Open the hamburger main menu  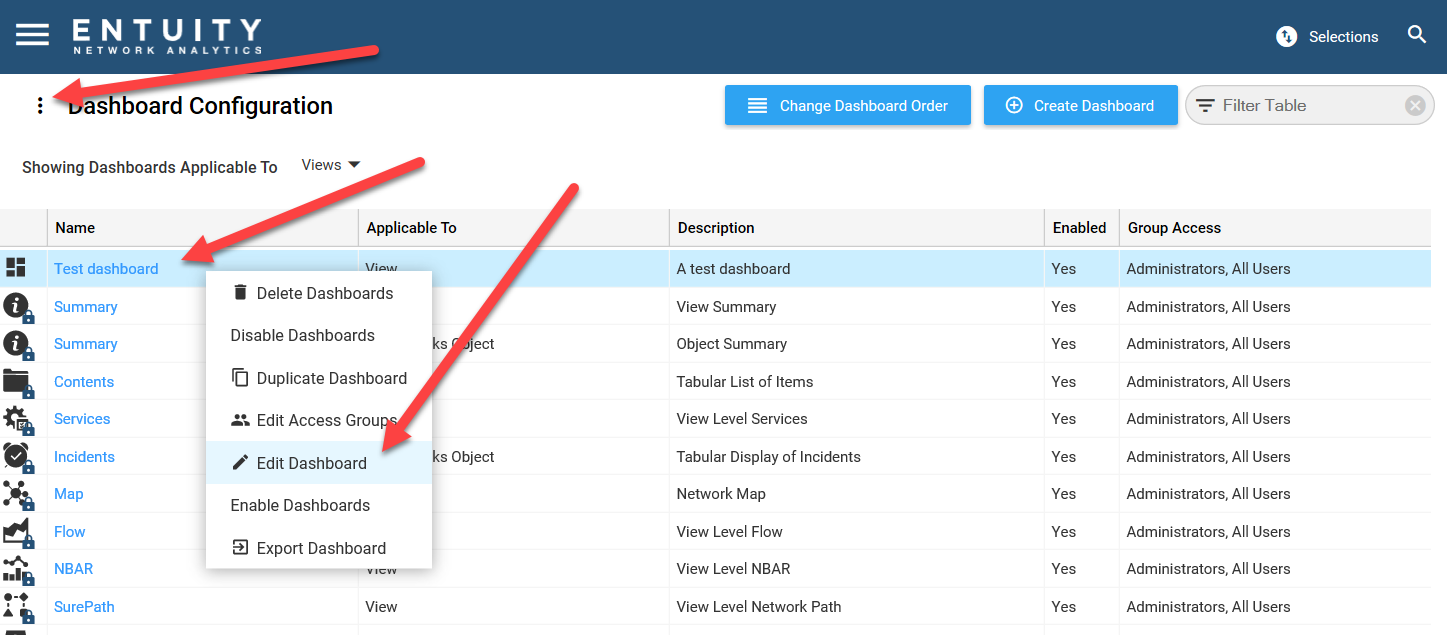click(x=32, y=35)
